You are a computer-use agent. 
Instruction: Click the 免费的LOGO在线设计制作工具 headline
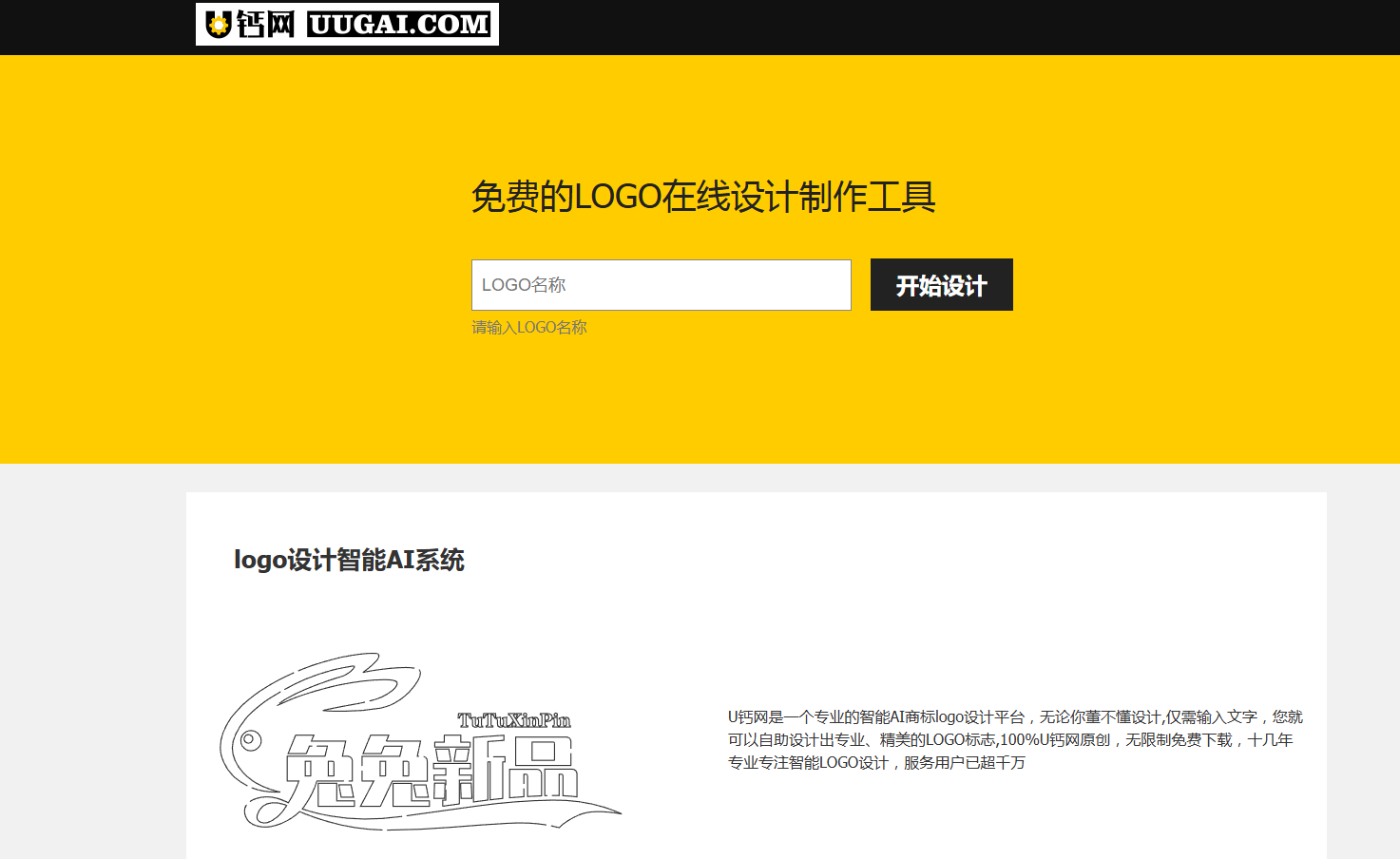tap(703, 197)
